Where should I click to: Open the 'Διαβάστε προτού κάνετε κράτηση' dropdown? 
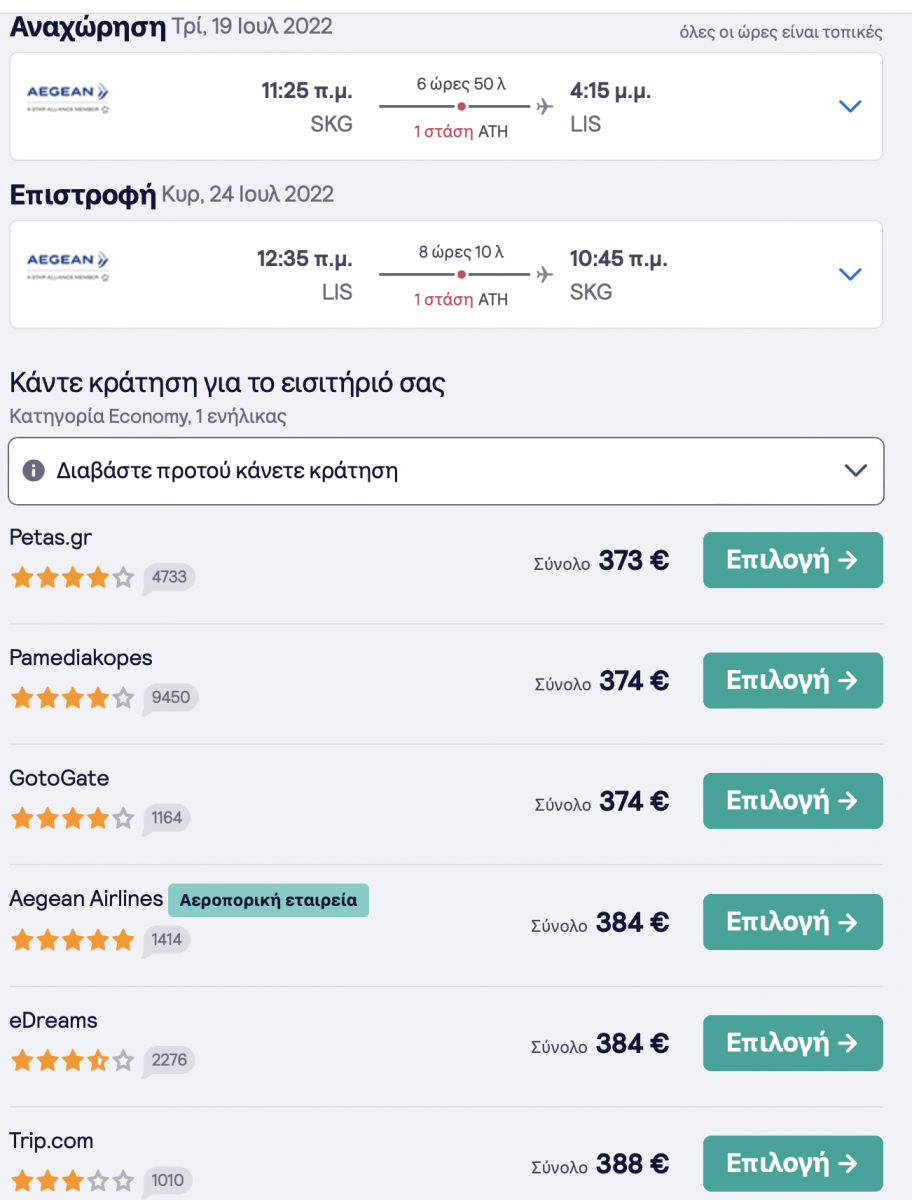pyautogui.click(x=855, y=471)
